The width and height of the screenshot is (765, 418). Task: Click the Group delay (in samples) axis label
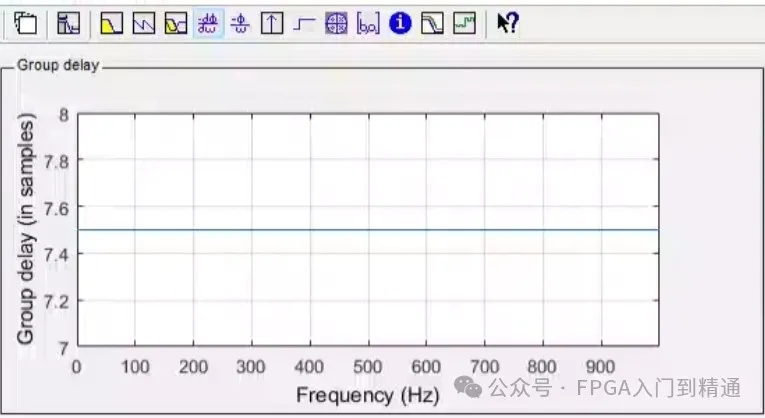(x=27, y=230)
